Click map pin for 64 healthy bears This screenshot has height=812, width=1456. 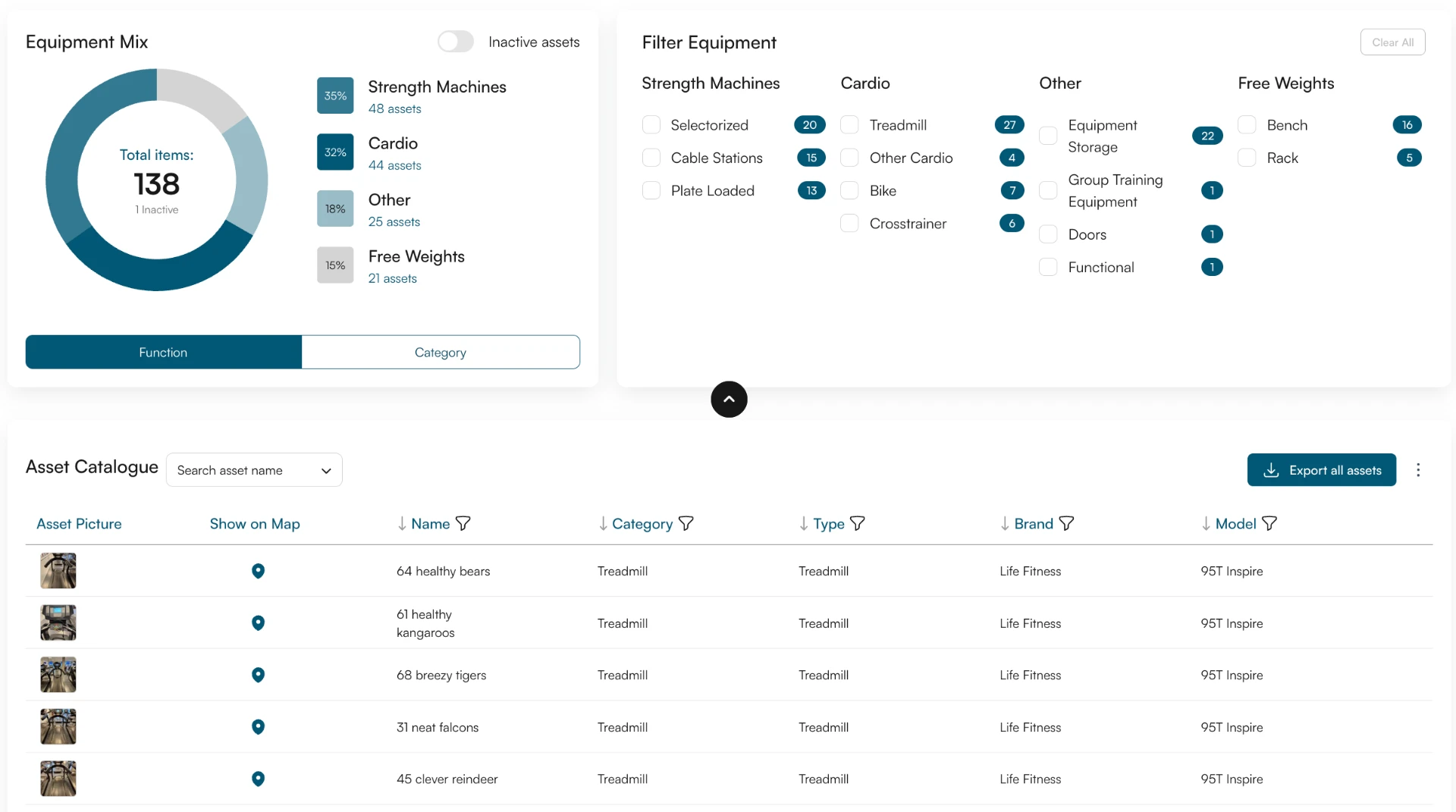pos(258,571)
